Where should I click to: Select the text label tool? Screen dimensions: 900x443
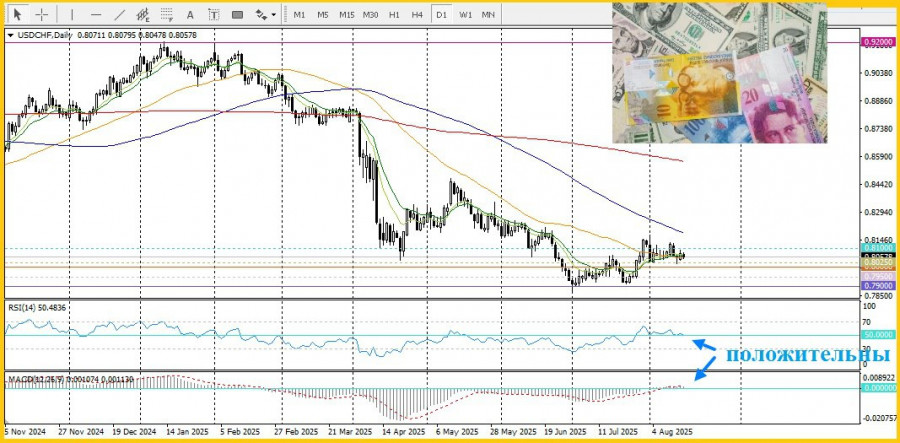[214, 14]
